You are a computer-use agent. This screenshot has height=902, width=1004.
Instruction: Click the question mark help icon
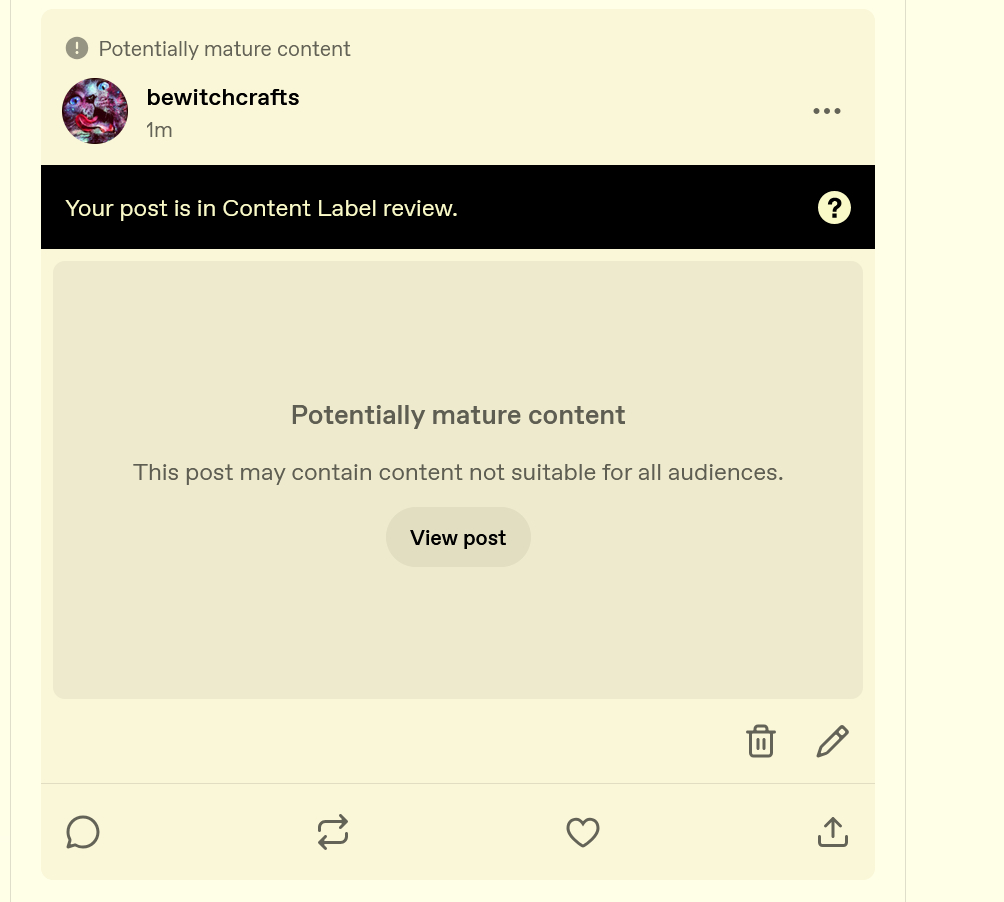click(834, 208)
